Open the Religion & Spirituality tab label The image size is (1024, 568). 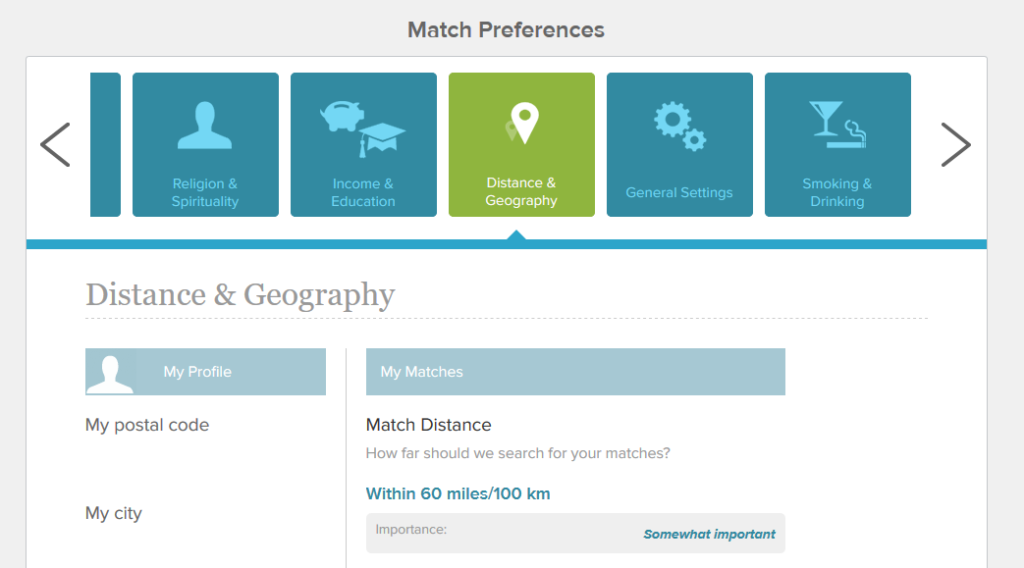click(x=205, y=193)
